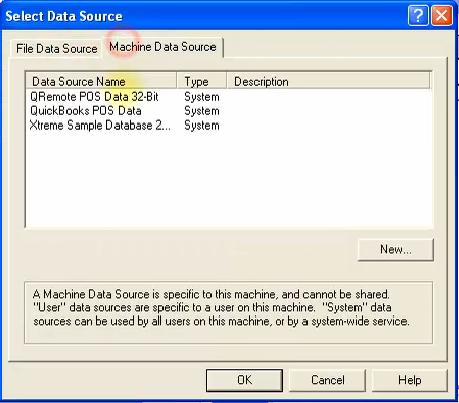Close the Select Data Source dialog

coord(442,15)
